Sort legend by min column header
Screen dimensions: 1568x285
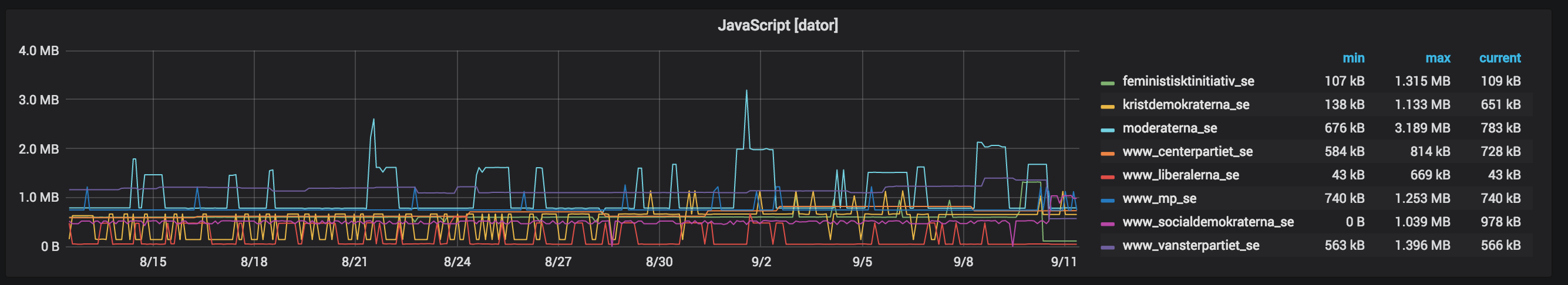(x=1353, y=58)
